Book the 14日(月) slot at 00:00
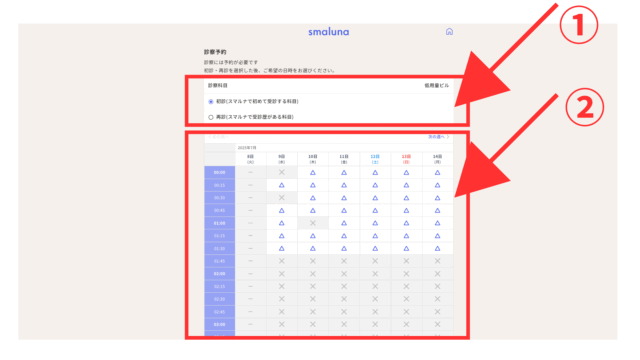The height and width of the screenshot is (360, 640). [437, 173]
